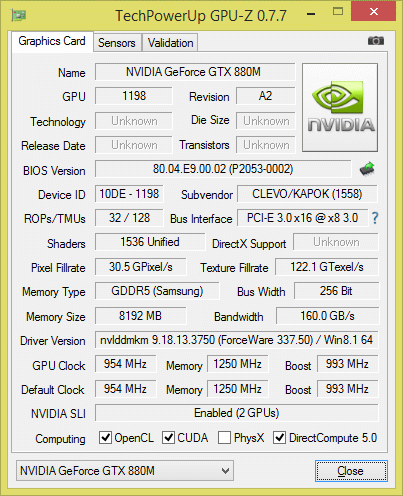Minimize the GPU-Z window
403x496 pixels.
[x=311, y=14]
